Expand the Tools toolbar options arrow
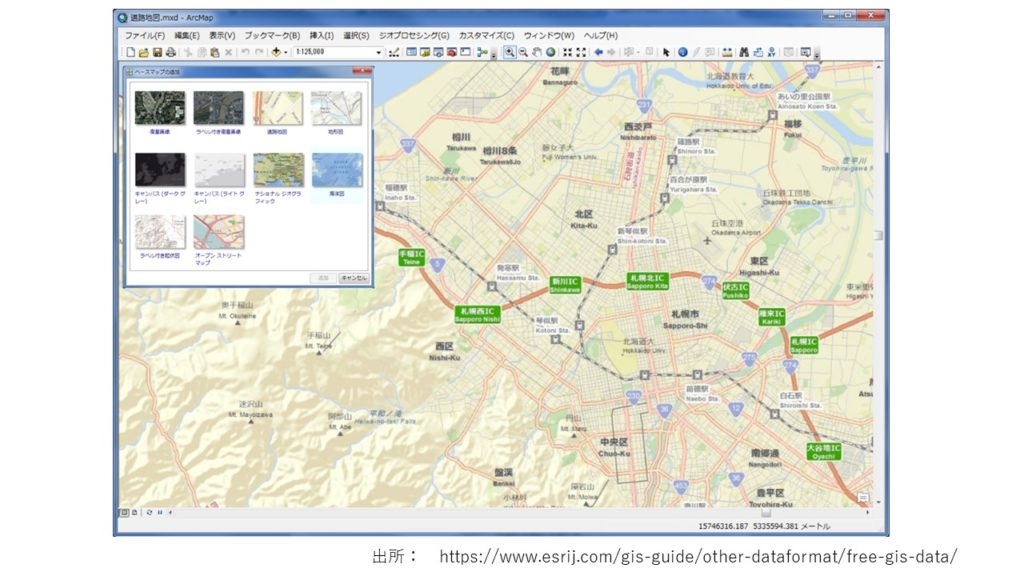Screen dimensions: 1024x576 (816, 54)
